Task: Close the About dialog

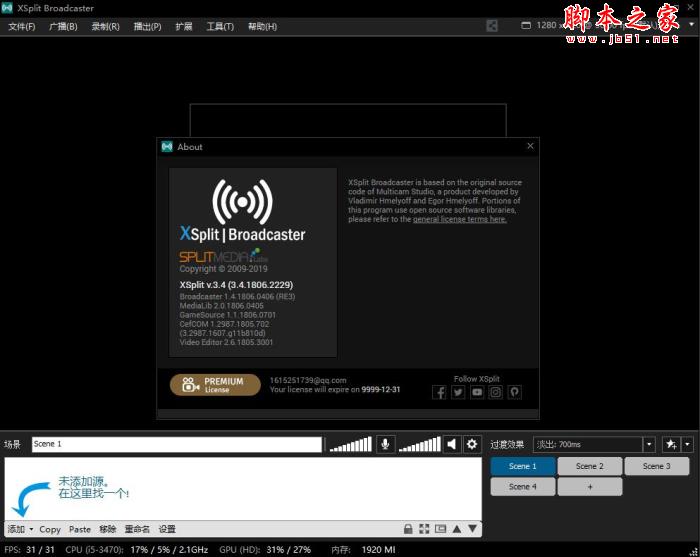Action: pos(530,146)
